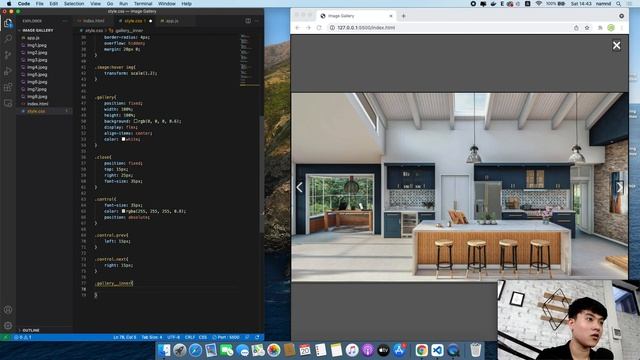640x360 pixels.
Task: Open Finder from the Dock
Action: click(164, 350)
